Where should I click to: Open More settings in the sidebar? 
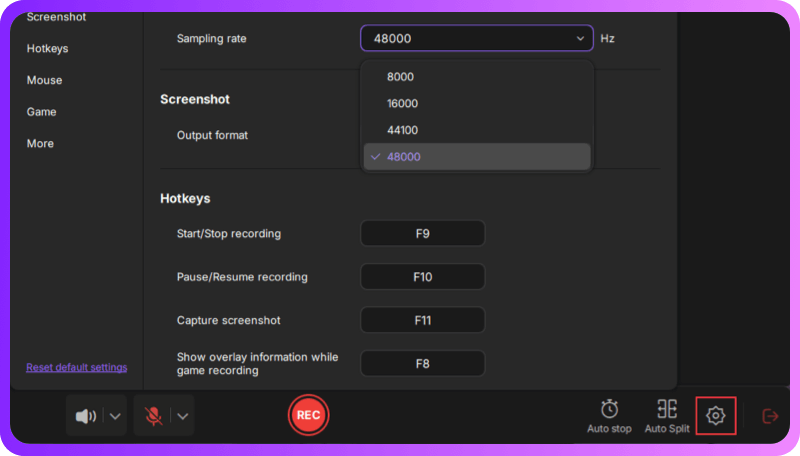click(x=40, y=143)
